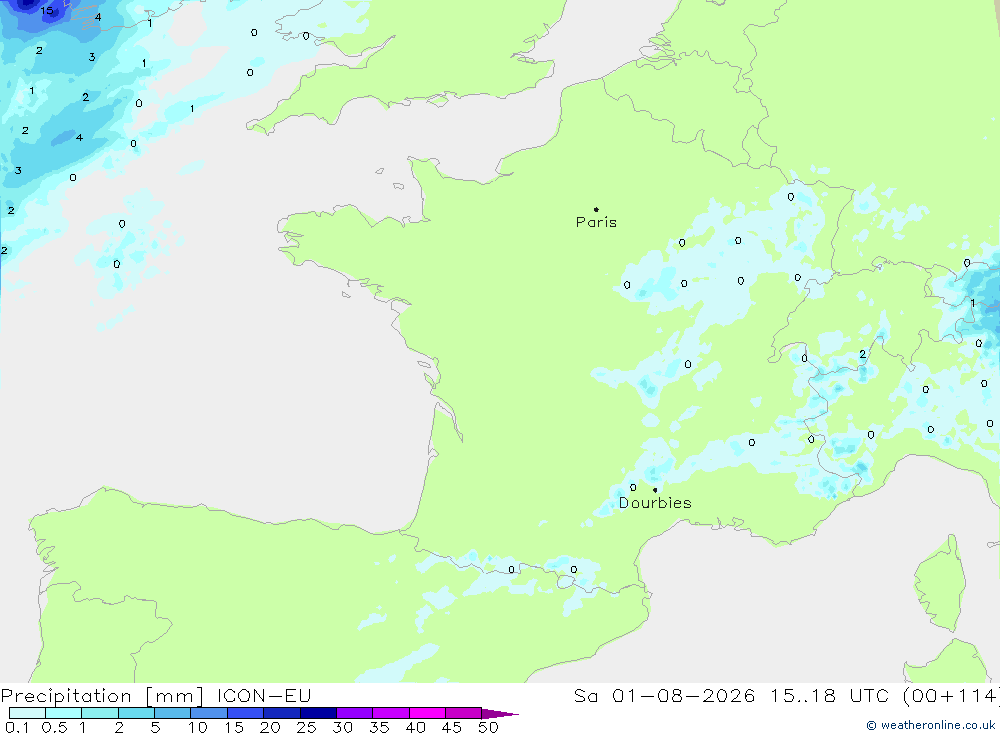Image resolution: width=1000 pixels, height=733 pixels.
Task: Click the 50 legend scale value
Action: coord(488,727)
